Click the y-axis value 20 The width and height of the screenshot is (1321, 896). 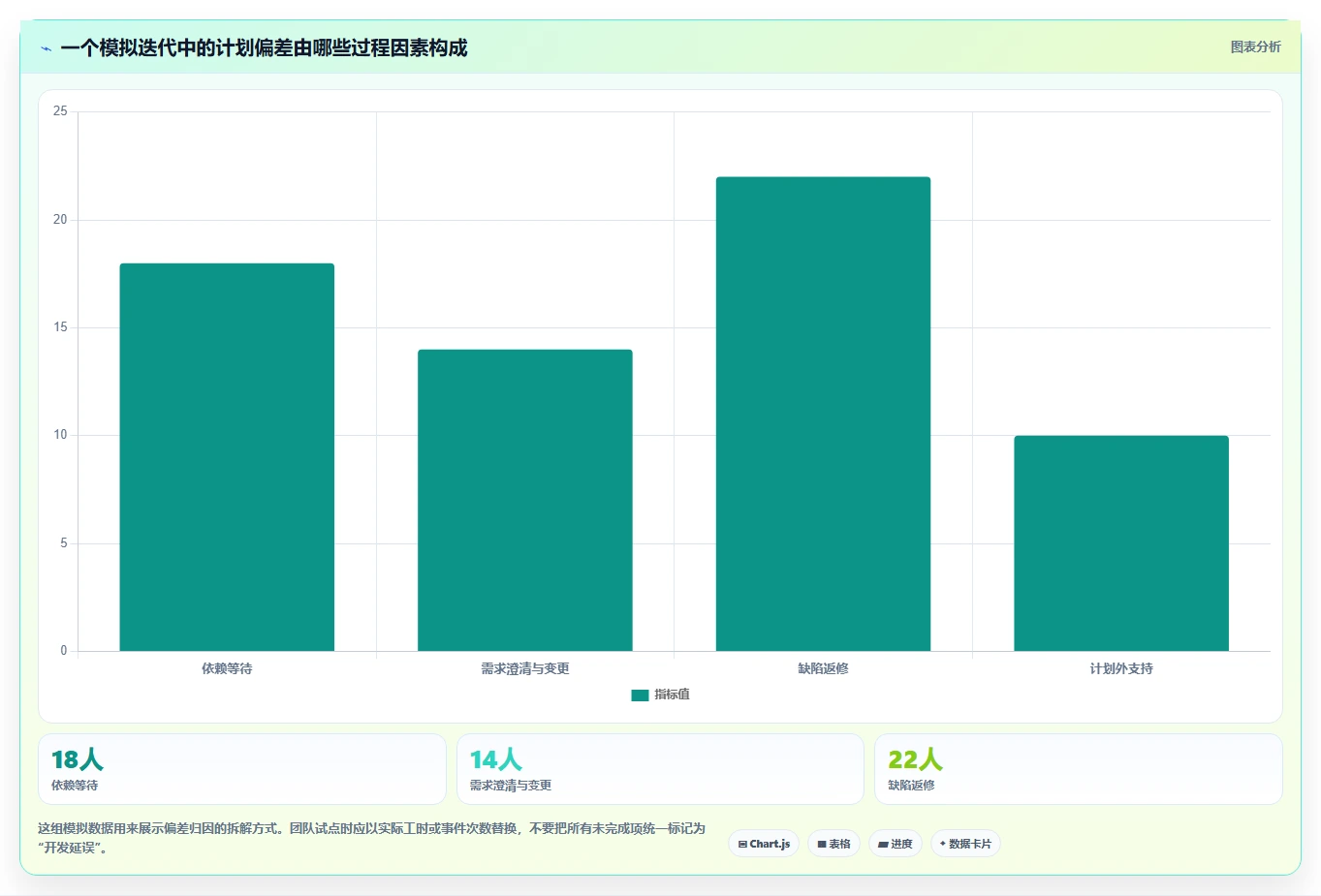tap(60, 220)
